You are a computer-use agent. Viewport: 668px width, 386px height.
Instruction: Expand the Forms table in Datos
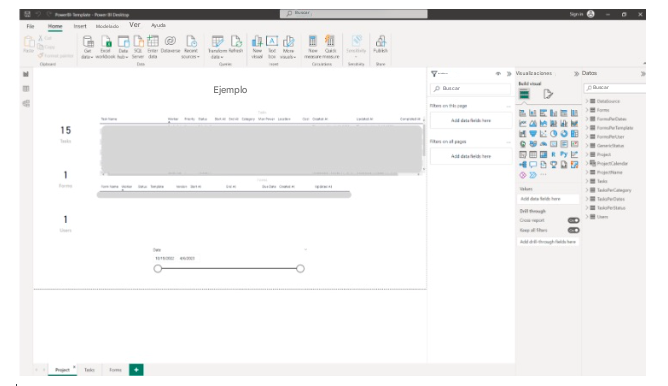[587, 110]
